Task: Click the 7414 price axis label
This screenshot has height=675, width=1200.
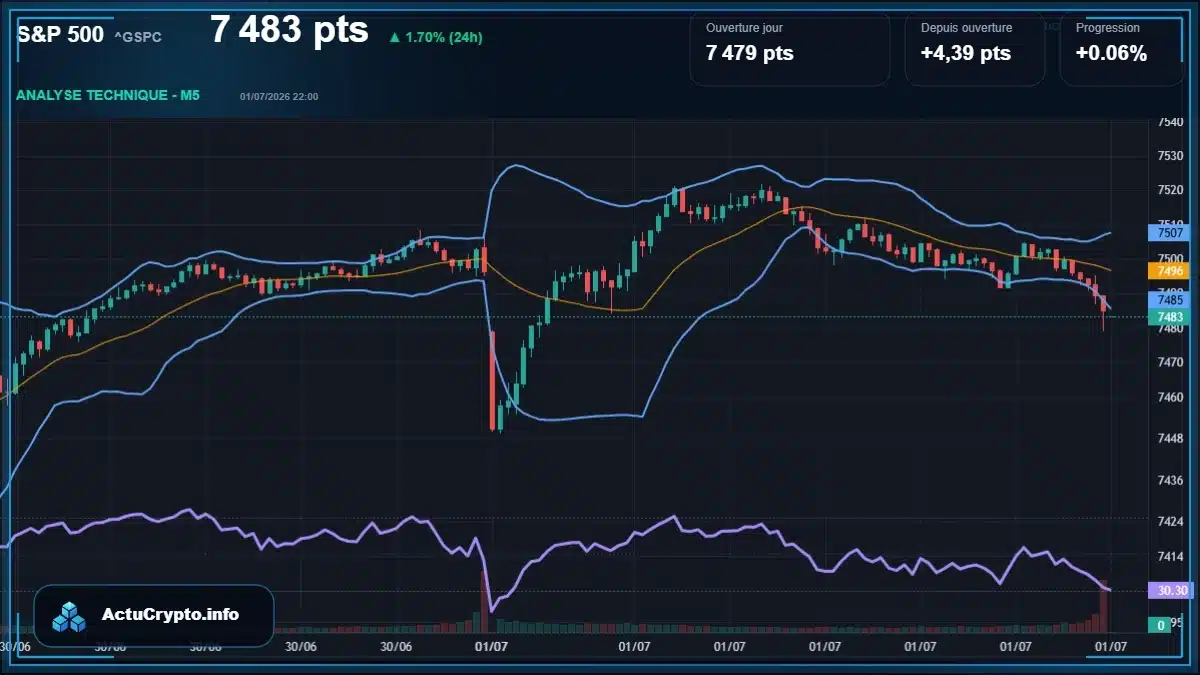Action: [1170, 556]
